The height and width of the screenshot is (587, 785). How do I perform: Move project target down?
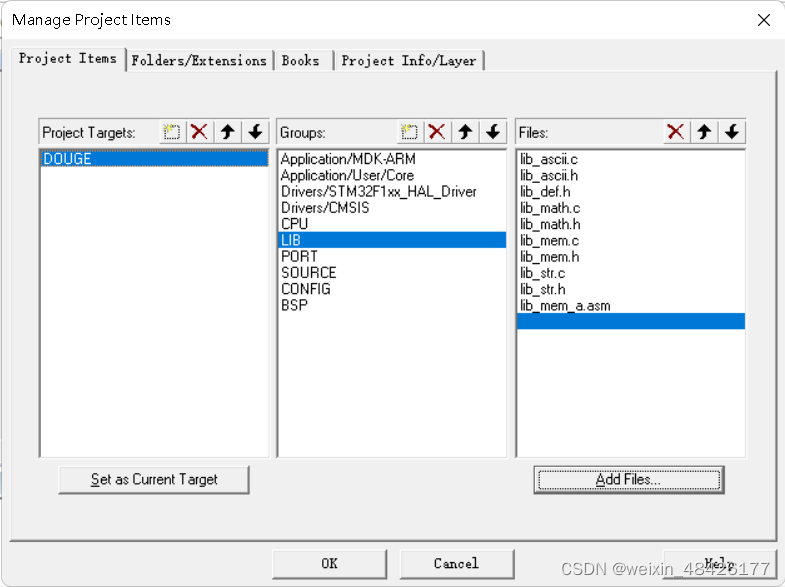click(x=255, y=132)
